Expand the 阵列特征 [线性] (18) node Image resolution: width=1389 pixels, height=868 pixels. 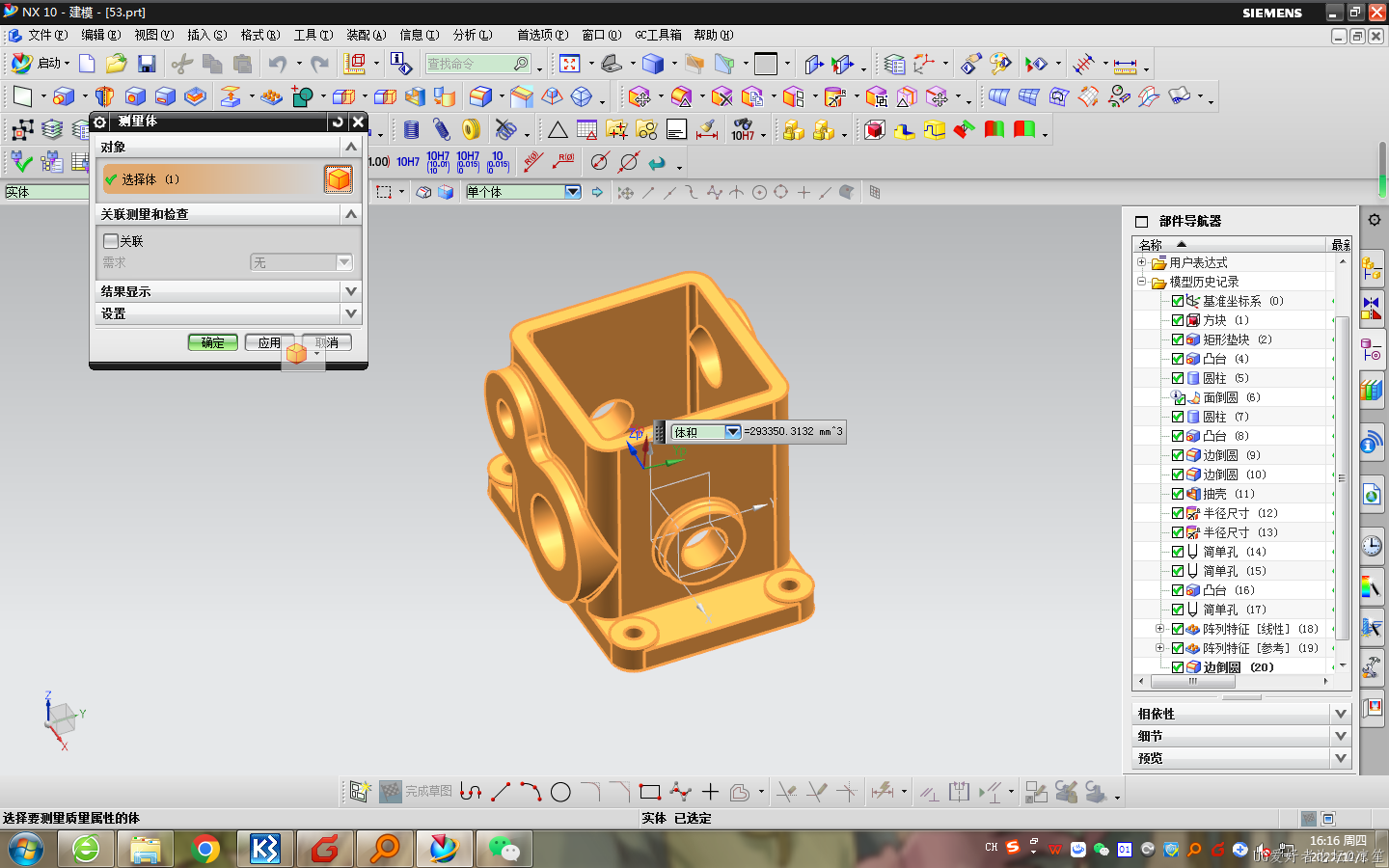(x=1160, y=629)
